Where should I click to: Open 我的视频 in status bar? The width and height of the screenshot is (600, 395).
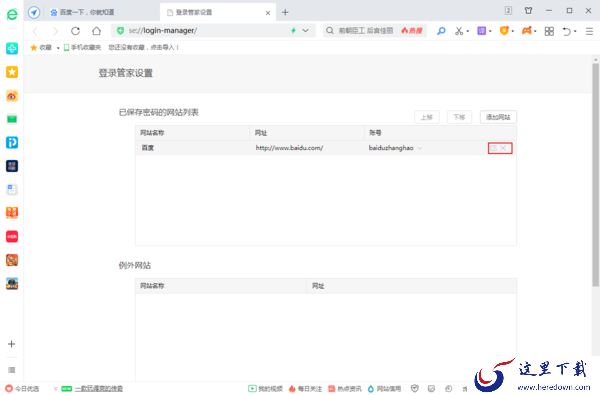click(266, 388)
